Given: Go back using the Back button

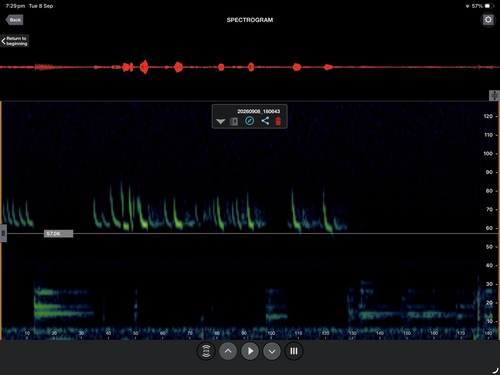Looking at the screenshot, I should point(15,20).
